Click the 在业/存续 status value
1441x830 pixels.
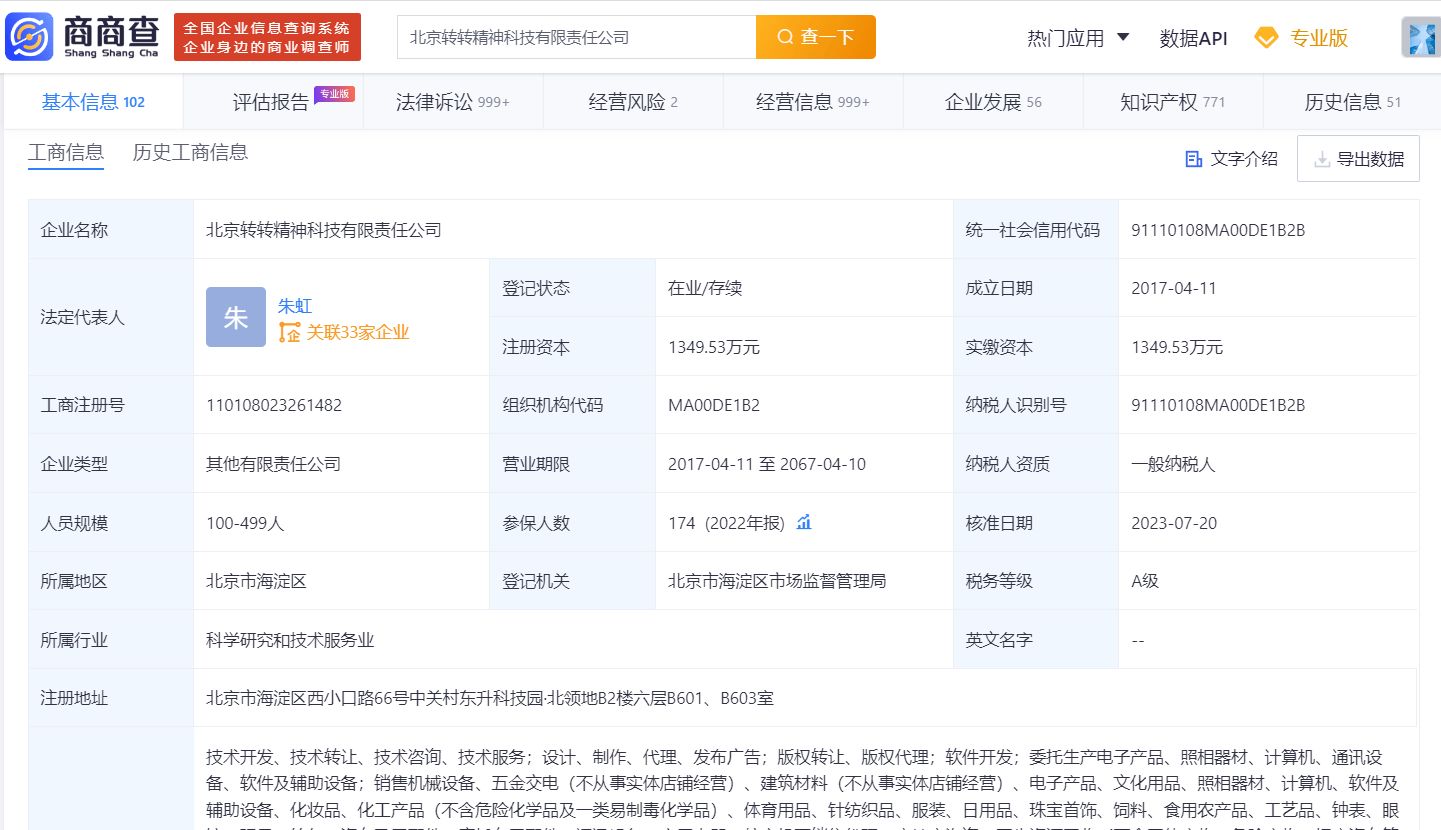point(705,289)
